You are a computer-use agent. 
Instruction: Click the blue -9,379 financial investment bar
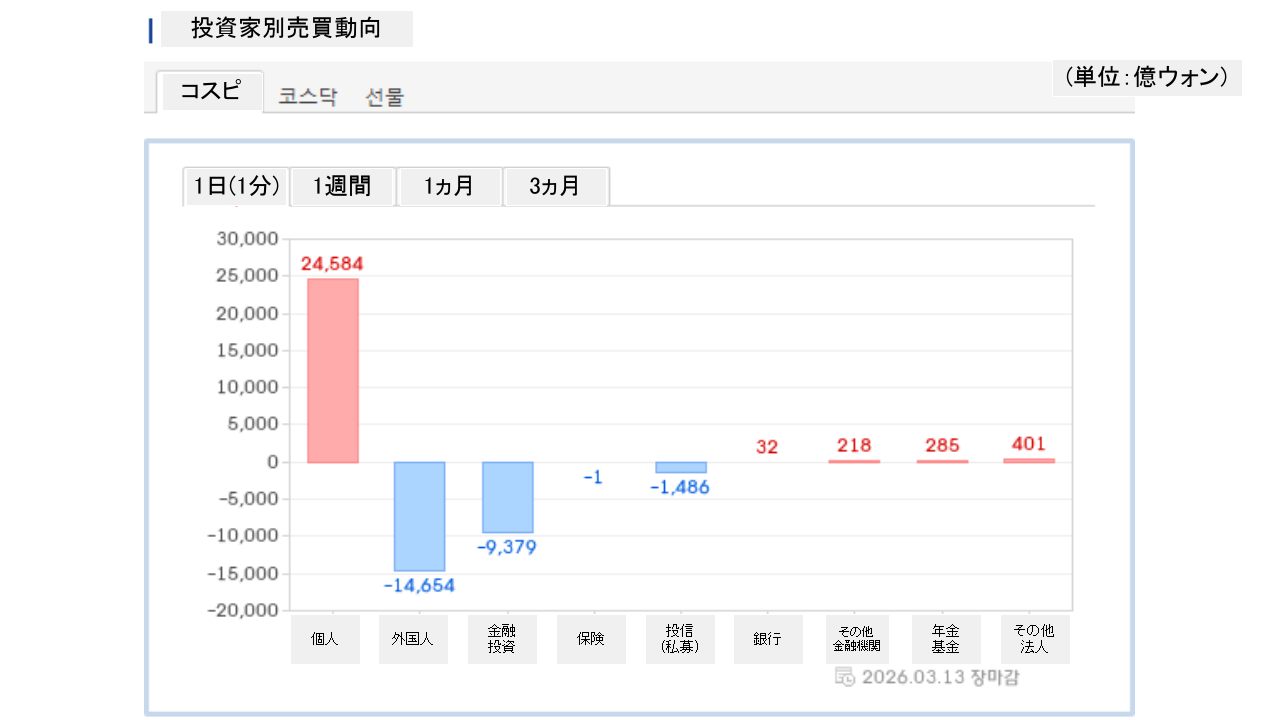(508, 497)
